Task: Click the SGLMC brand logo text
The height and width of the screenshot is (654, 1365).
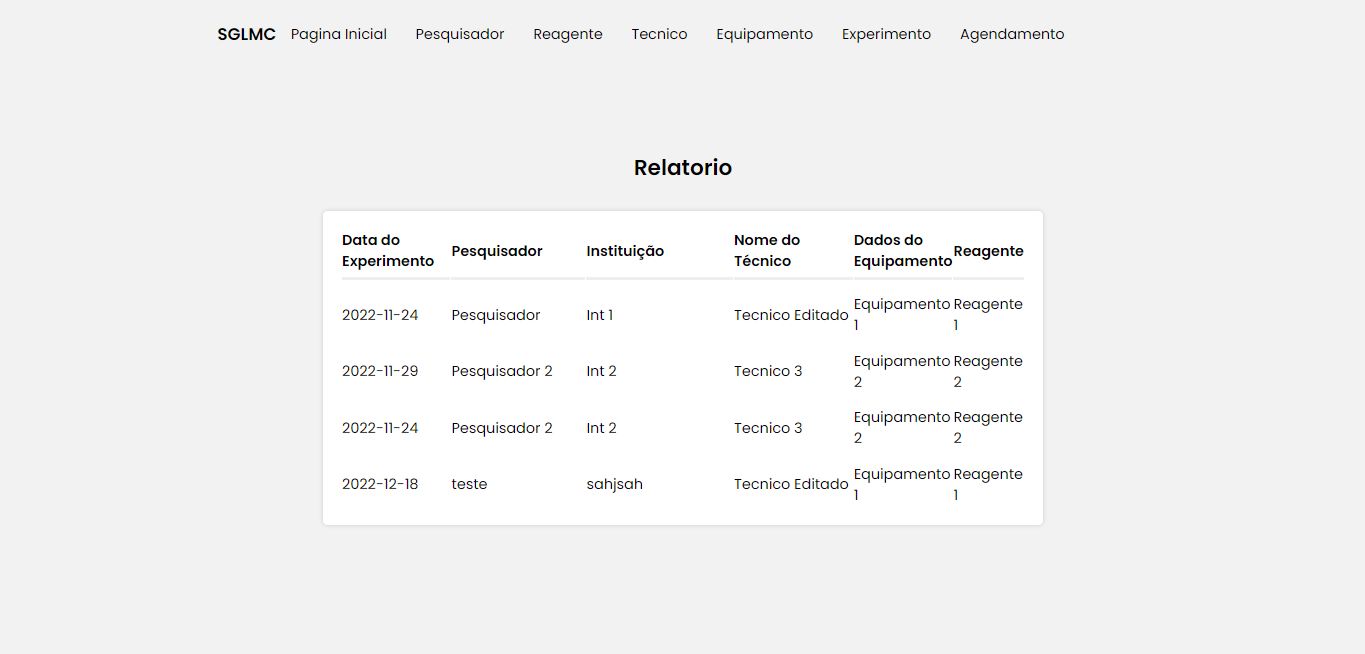Action: (246, 33)
